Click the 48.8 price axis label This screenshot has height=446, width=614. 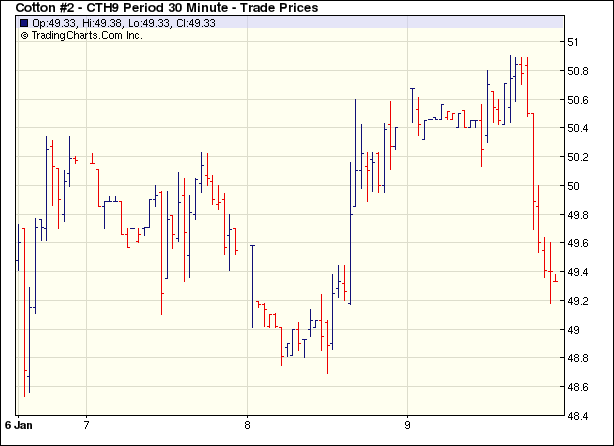pos(578,358)
